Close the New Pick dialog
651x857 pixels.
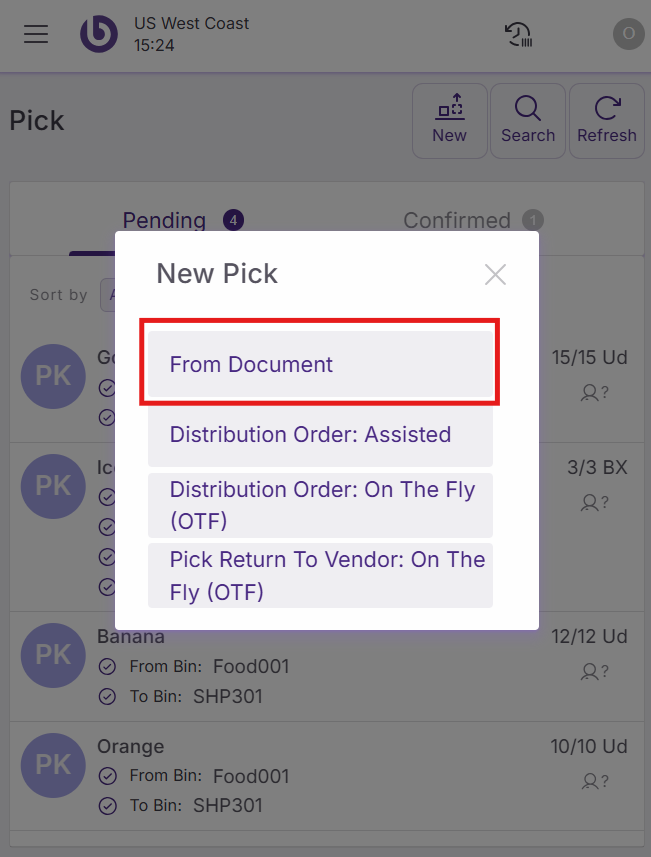[495, 274]
